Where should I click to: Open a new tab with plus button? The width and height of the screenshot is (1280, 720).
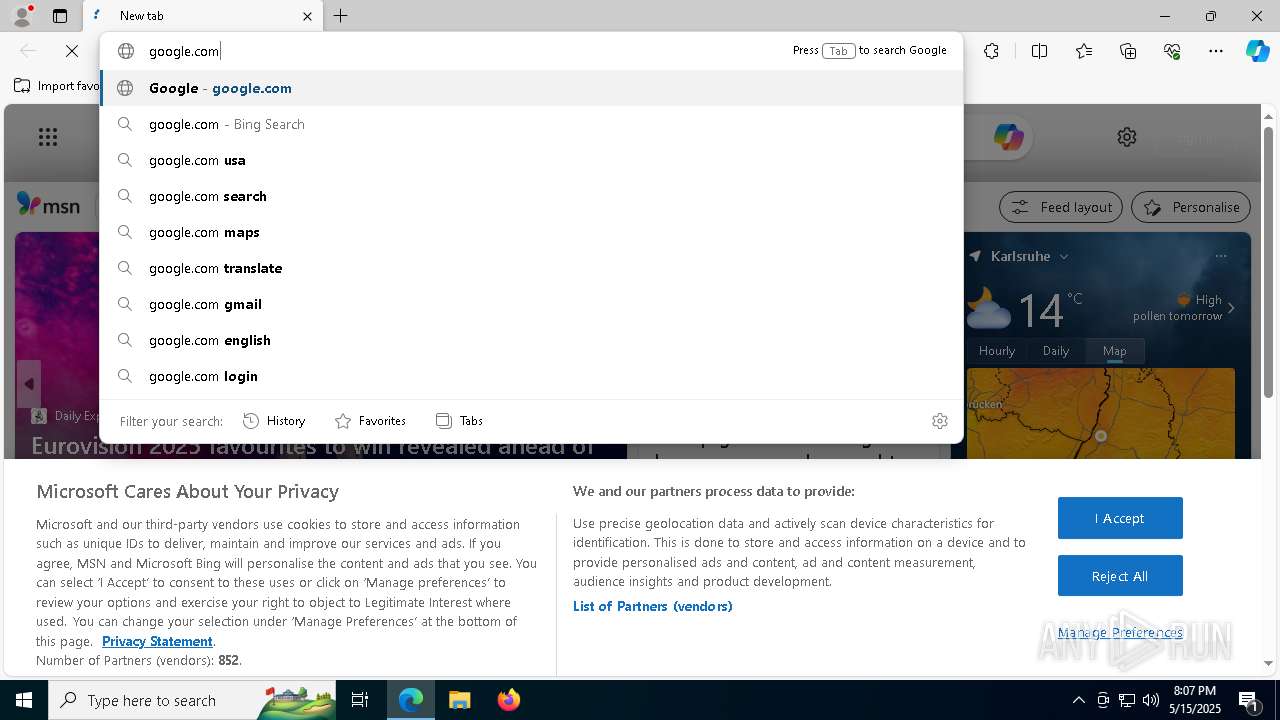pyautogui.click(x=341, y=16)
